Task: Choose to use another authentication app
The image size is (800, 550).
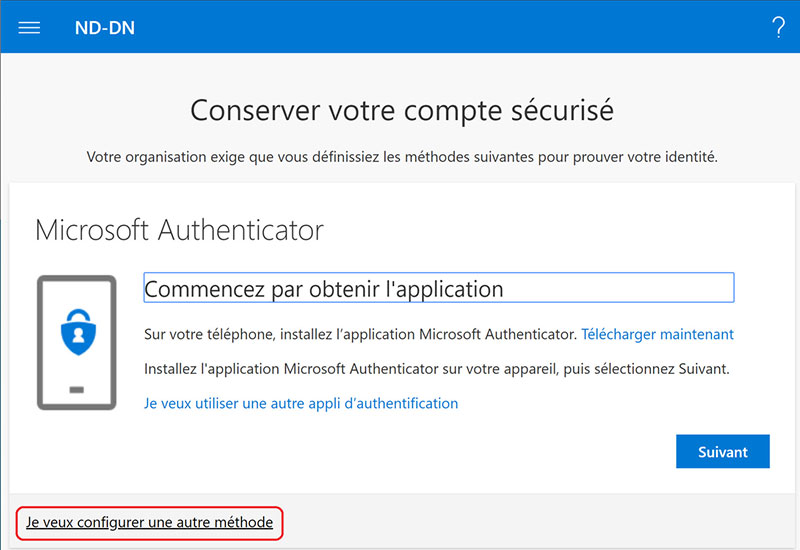Action: 301,403
